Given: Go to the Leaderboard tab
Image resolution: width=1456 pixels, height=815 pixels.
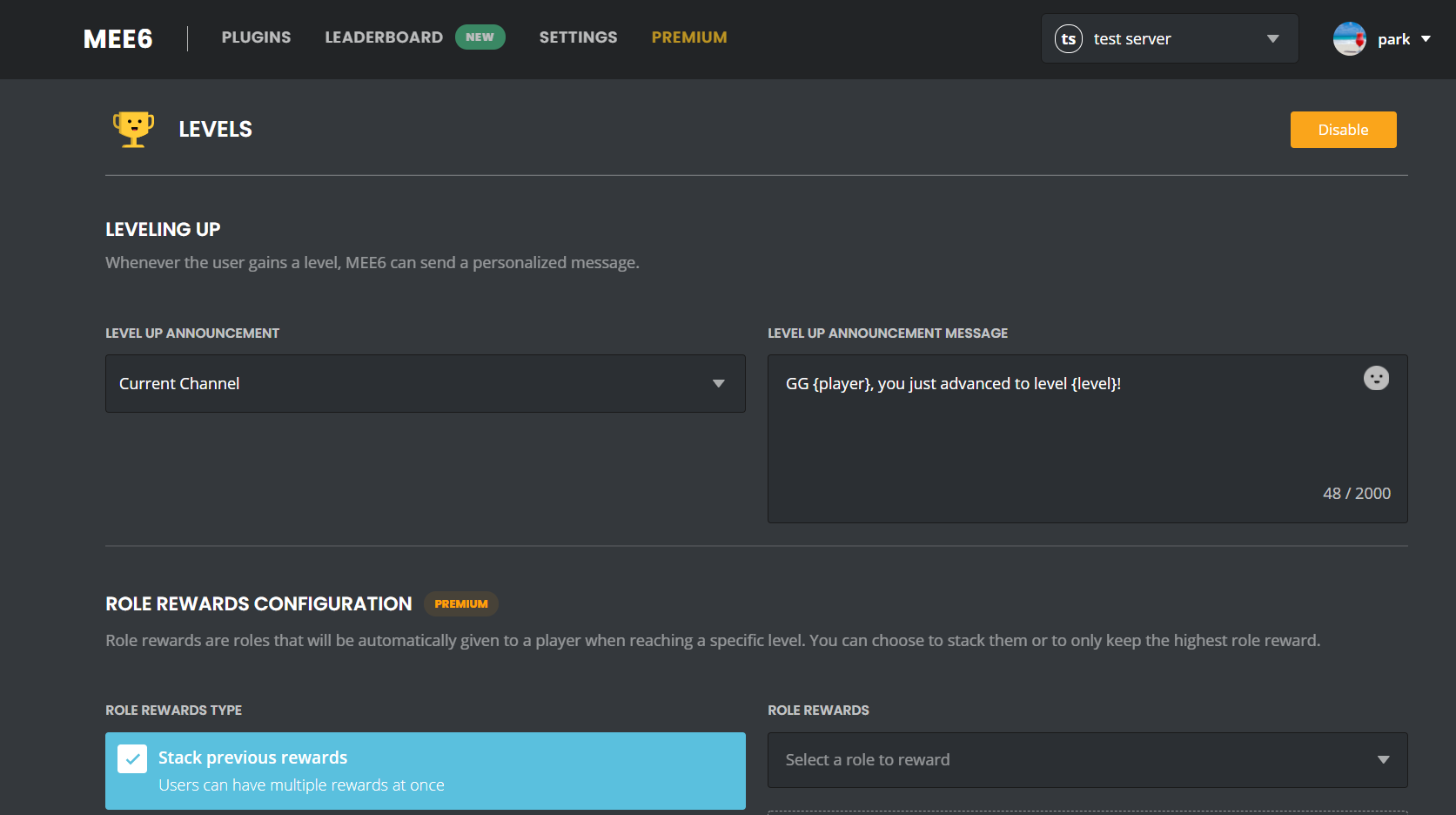Looking at the screenshot, I should click(x=384, y=37).
